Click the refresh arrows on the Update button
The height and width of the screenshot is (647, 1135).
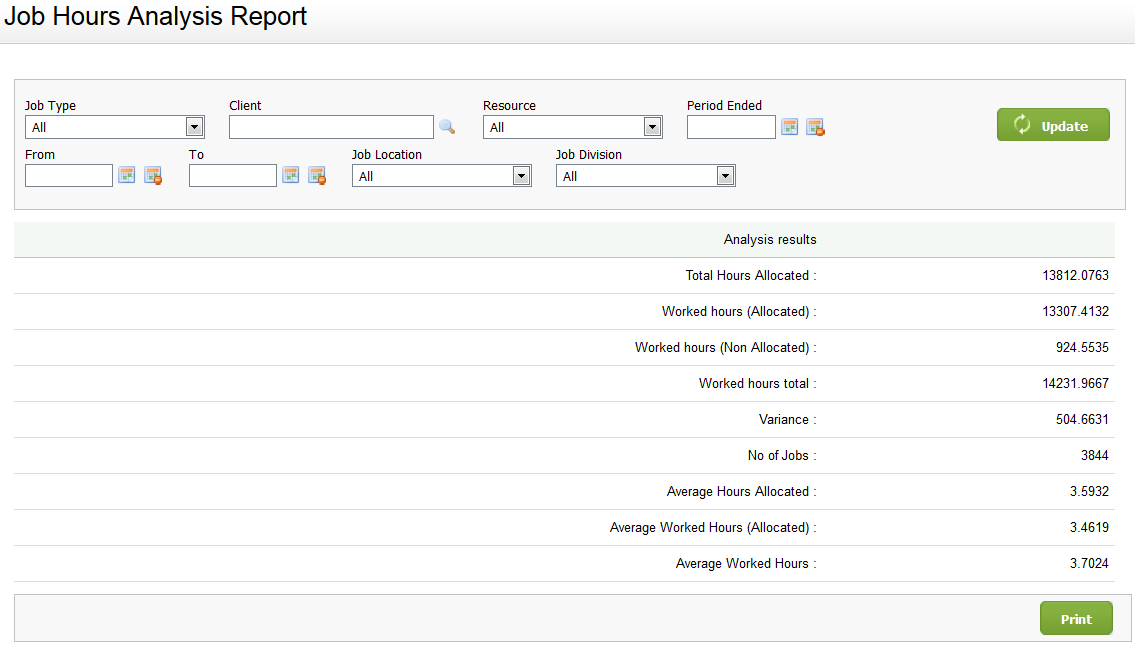coord(1021,124)
